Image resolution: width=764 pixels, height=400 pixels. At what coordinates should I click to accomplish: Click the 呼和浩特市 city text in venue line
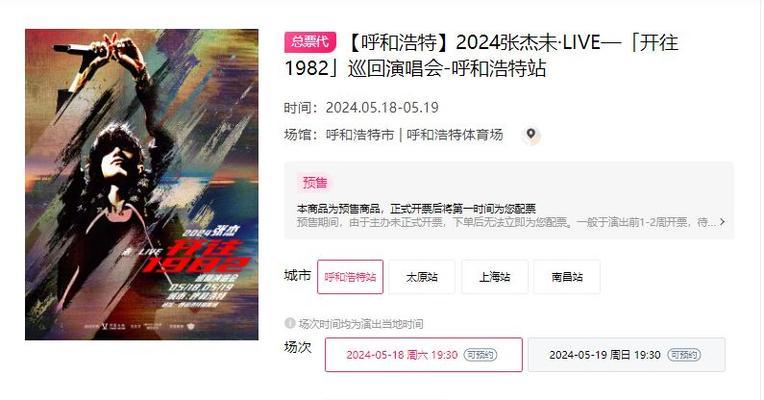tap(360, 135)
